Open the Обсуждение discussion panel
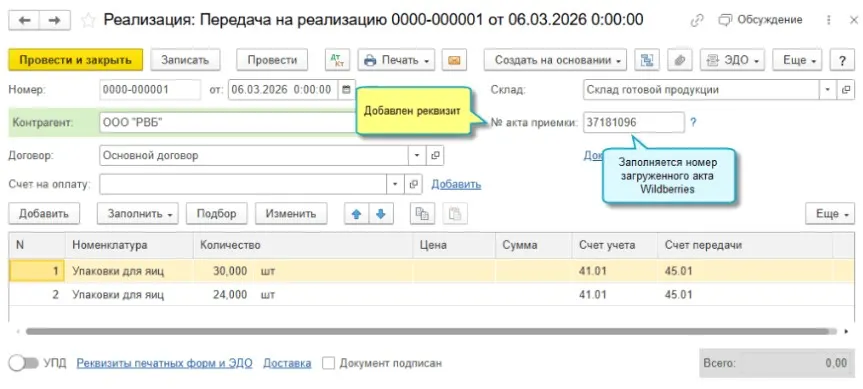This screenshot has height=389, width=863. click(761, 20)
